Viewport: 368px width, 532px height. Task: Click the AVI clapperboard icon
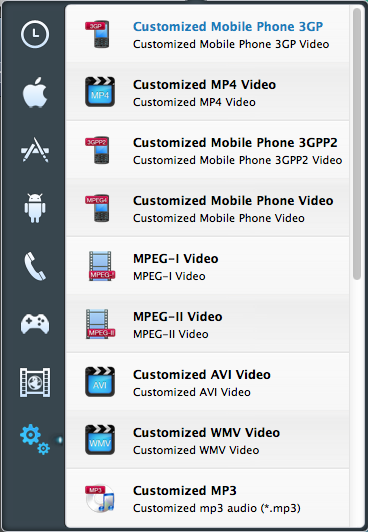click(x=100, y=382)
